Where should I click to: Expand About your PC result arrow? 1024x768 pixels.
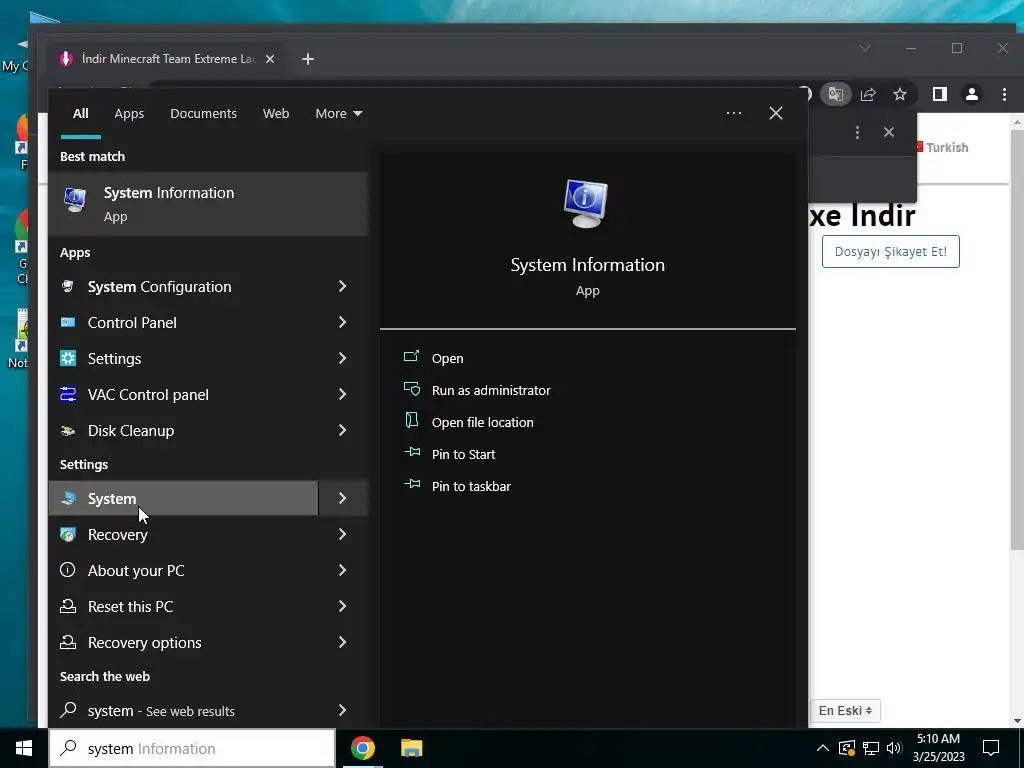[343, 570]
